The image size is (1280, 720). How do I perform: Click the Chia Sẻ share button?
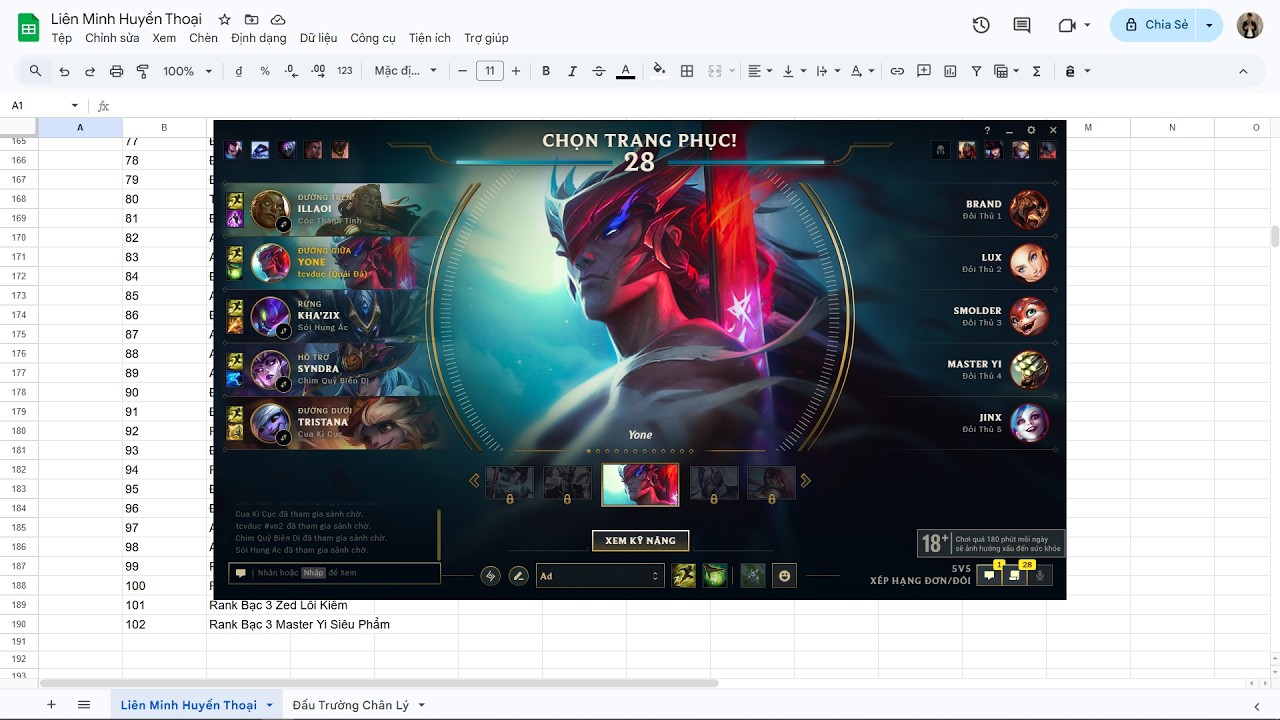click(1156, 25)
